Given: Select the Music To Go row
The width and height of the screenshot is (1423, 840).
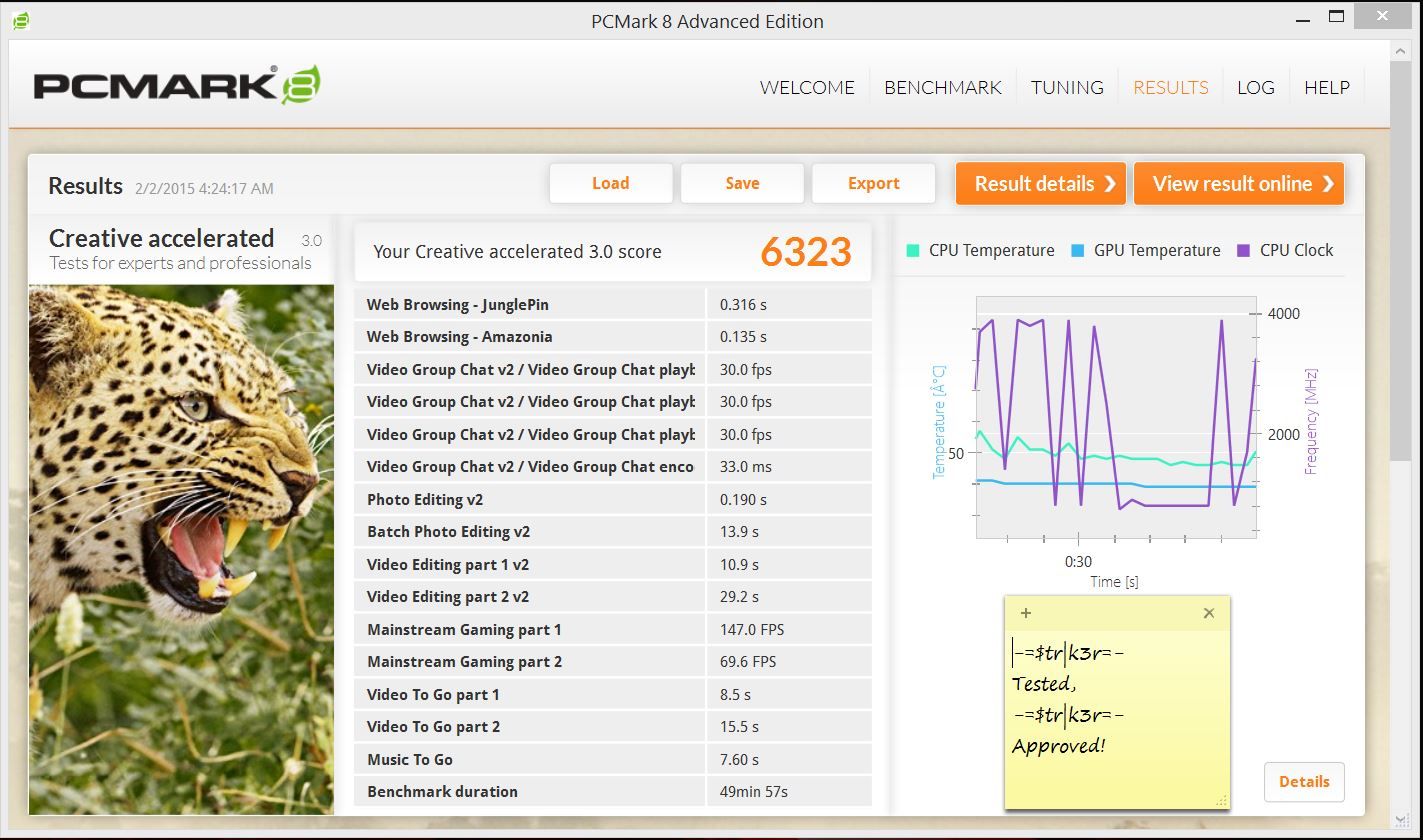Looking at the screenshot, I should [612, 760].
